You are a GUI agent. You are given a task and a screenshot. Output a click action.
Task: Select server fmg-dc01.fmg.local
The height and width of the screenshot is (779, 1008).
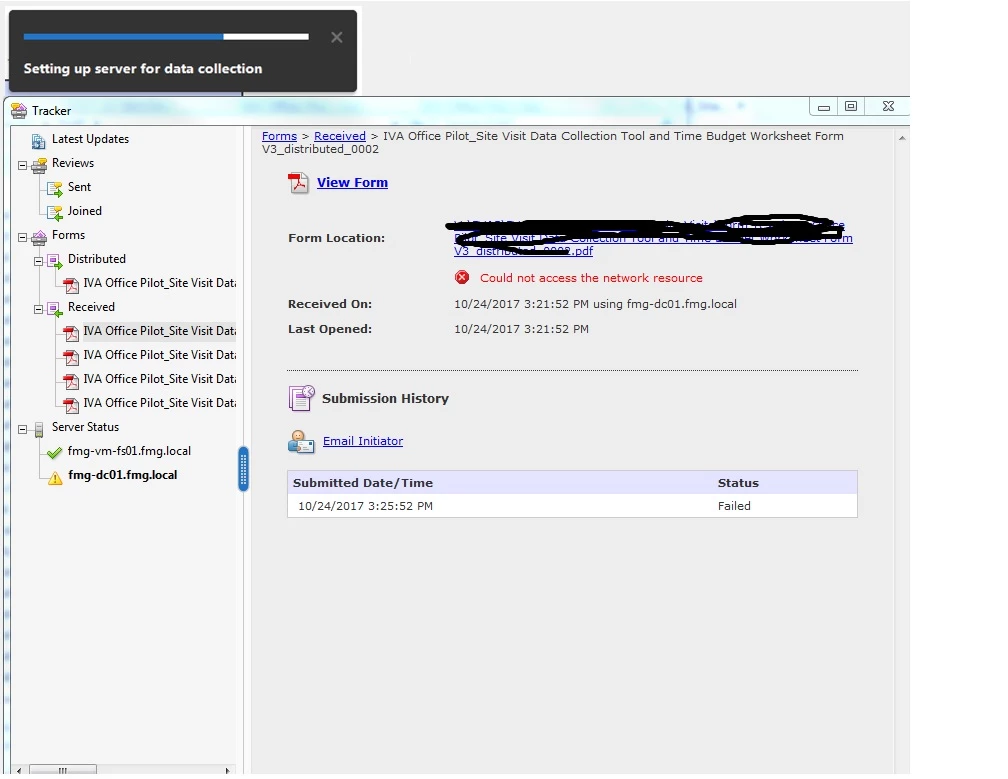[x=122, y=475]
